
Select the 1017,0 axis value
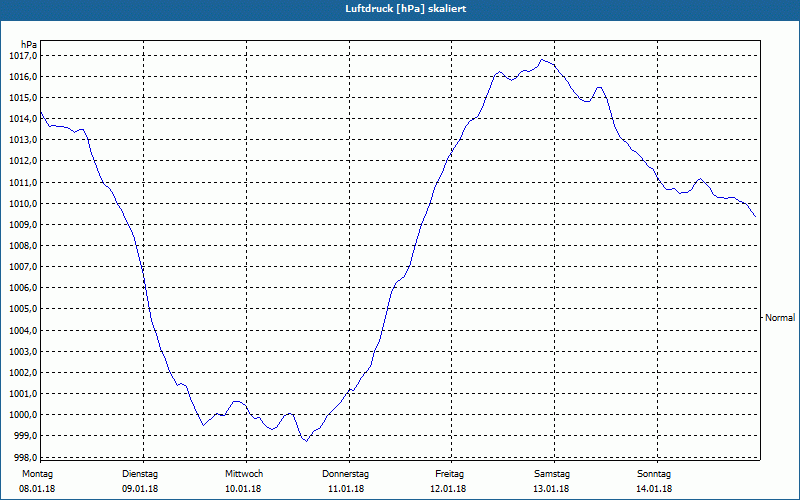(23, 56)
